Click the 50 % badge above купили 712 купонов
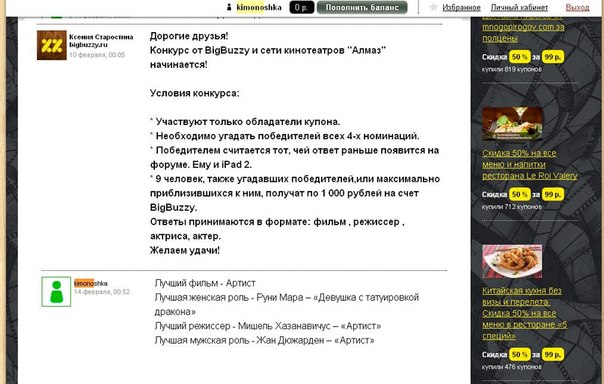This screenshot has width=604, height=384. click(520, 195)
